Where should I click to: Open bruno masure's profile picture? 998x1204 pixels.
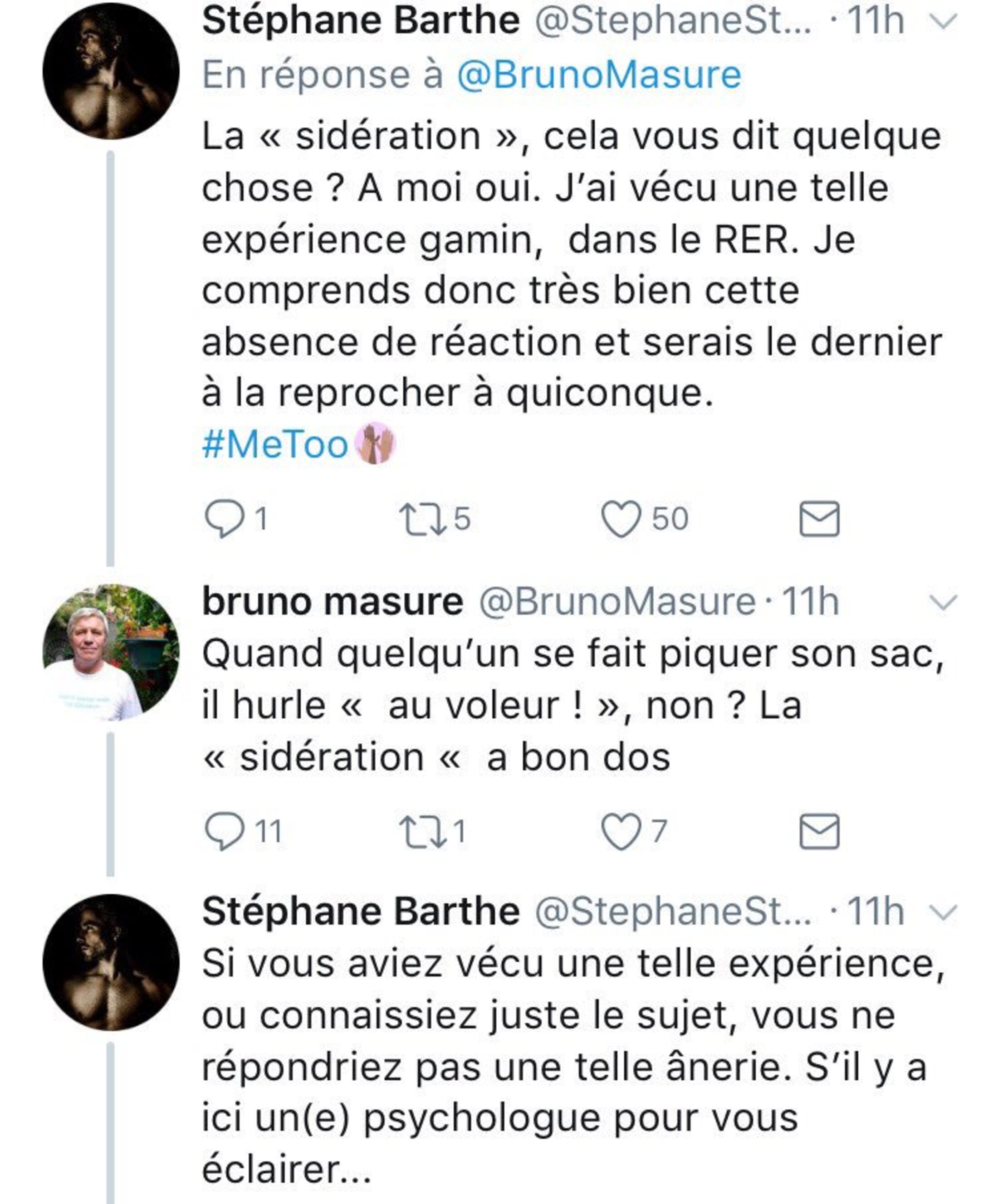[111, 653]
